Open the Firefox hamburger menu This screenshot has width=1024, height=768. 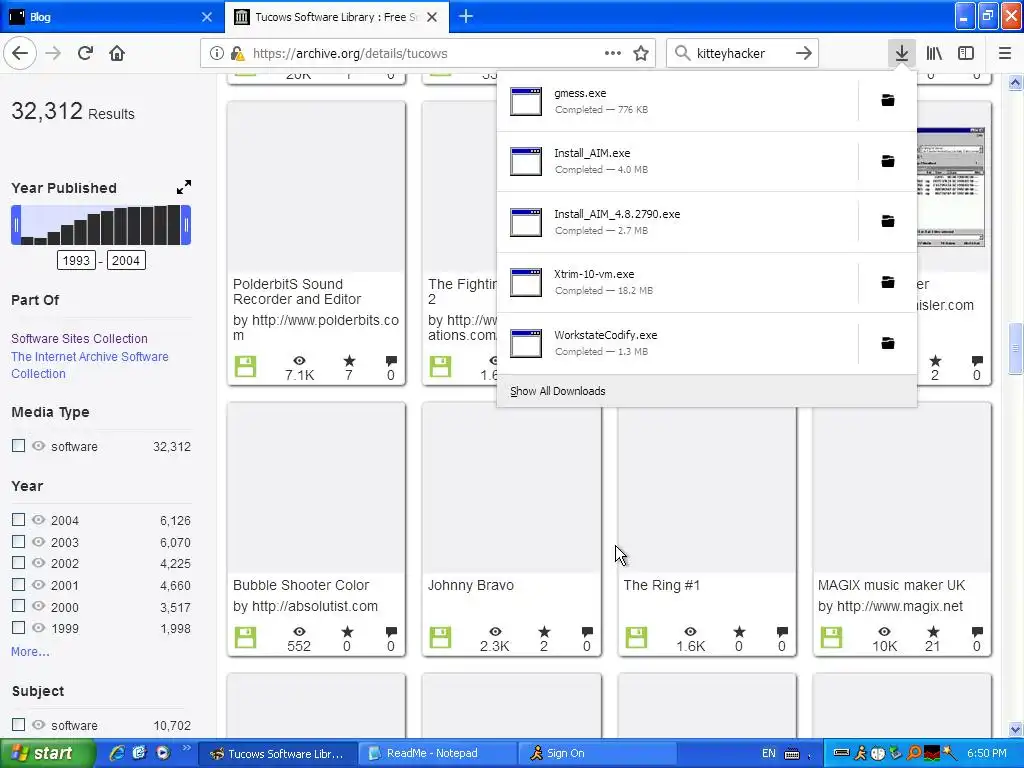click(x=1005, y=54)
